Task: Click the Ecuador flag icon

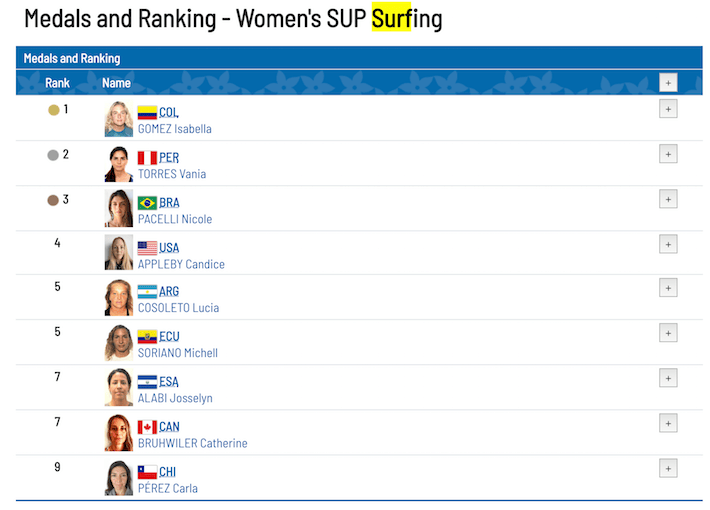Action: point(147,337)
